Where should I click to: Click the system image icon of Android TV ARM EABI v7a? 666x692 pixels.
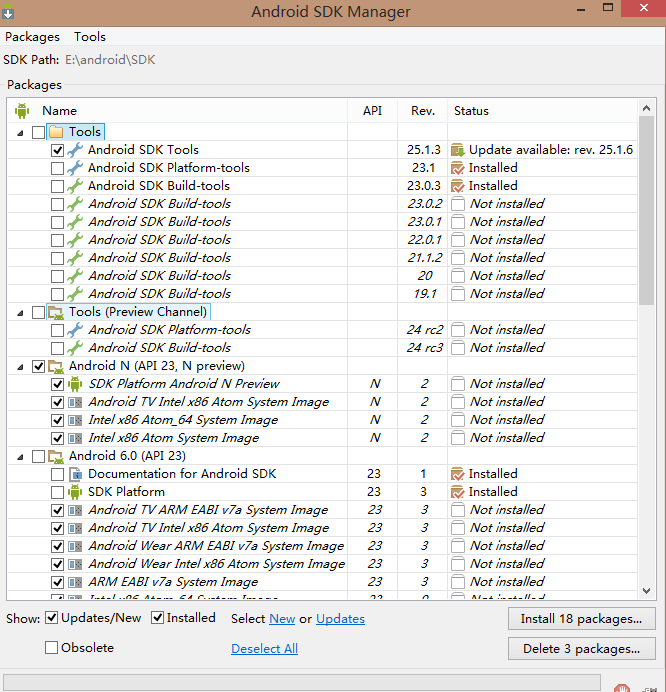75,510
